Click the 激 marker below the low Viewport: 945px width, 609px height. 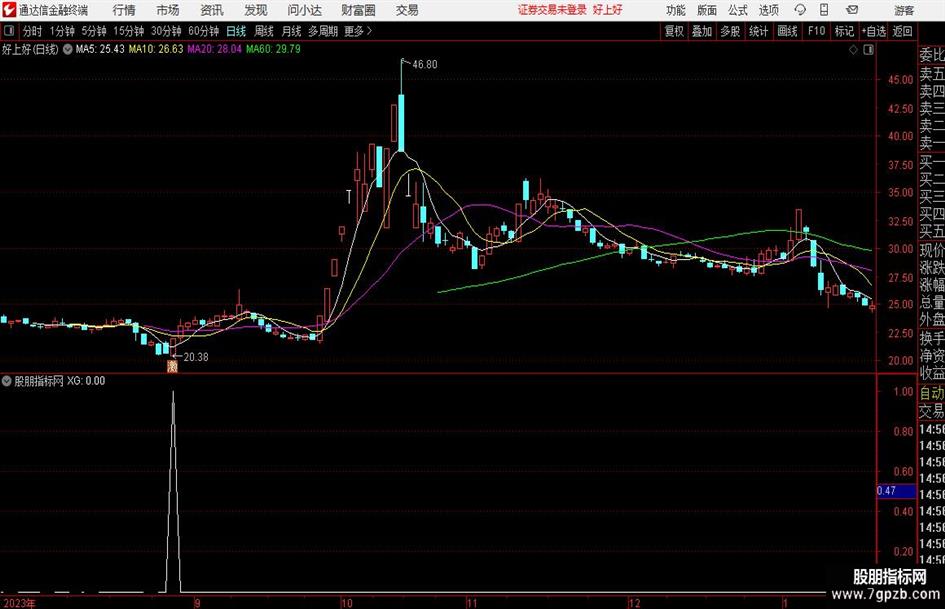172,366
